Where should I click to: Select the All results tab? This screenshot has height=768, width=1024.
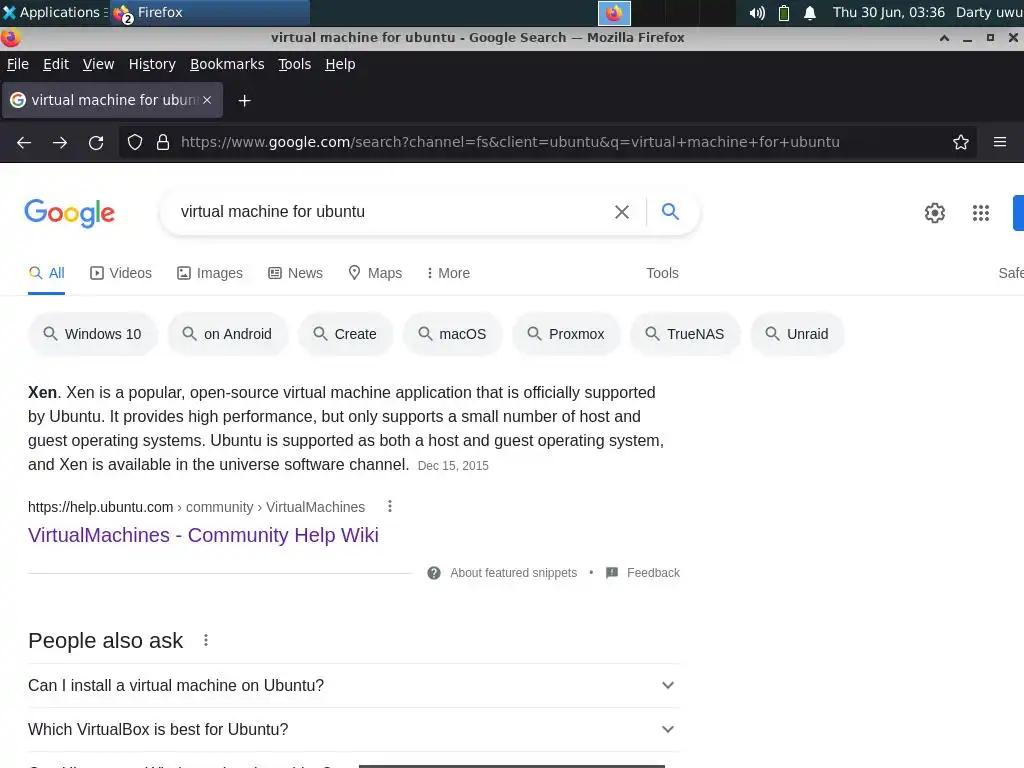46,273
